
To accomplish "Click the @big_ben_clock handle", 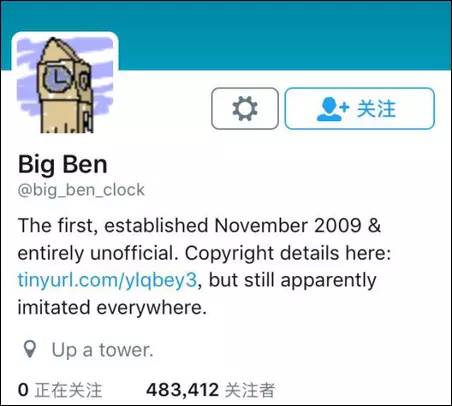I will pyautogui.click(x=81, y=190).
